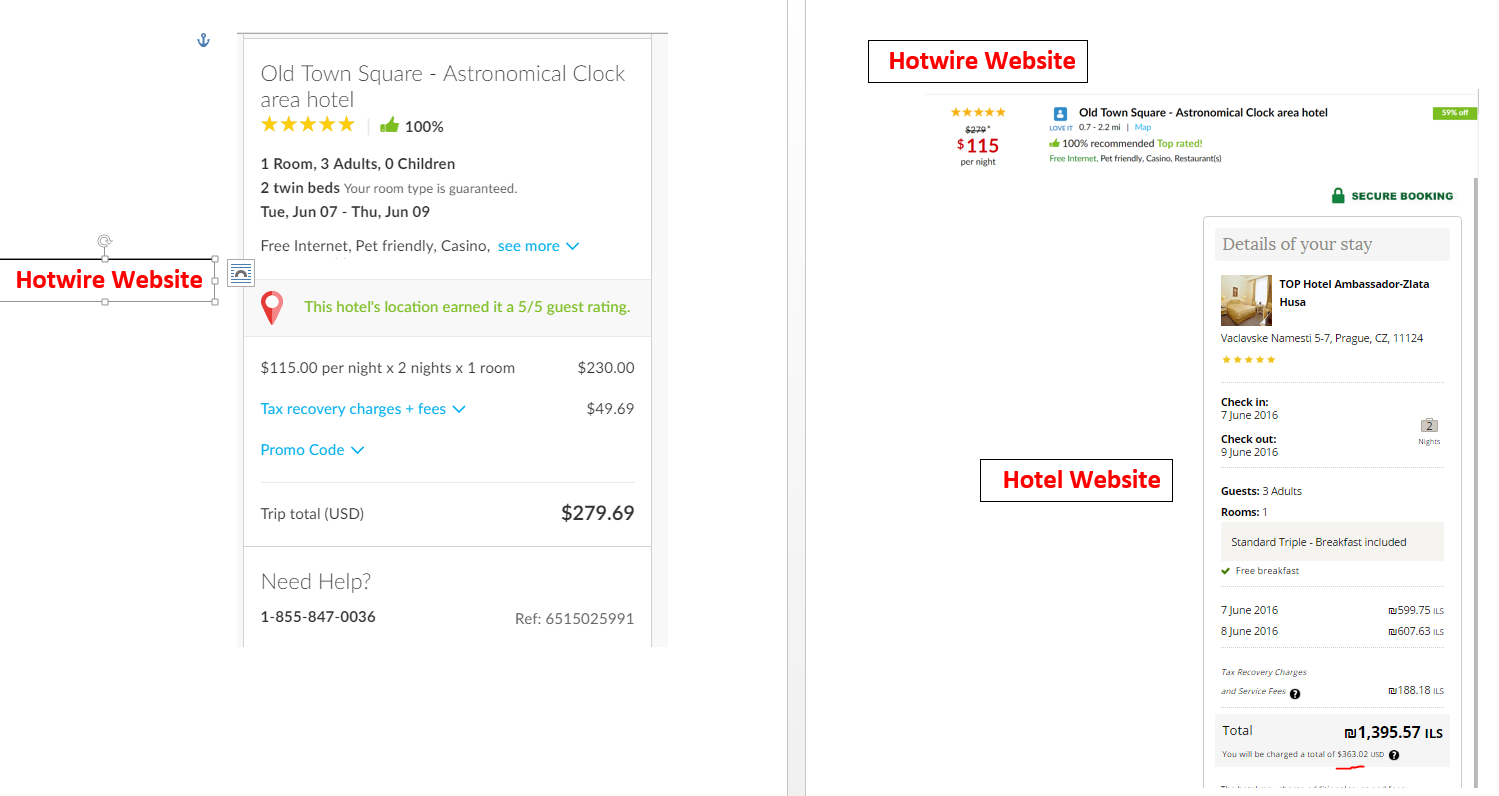This screenshot has height=796, width=1499.
Task: Click the 2 Nights calendar icon
Action: [1429, 425]
